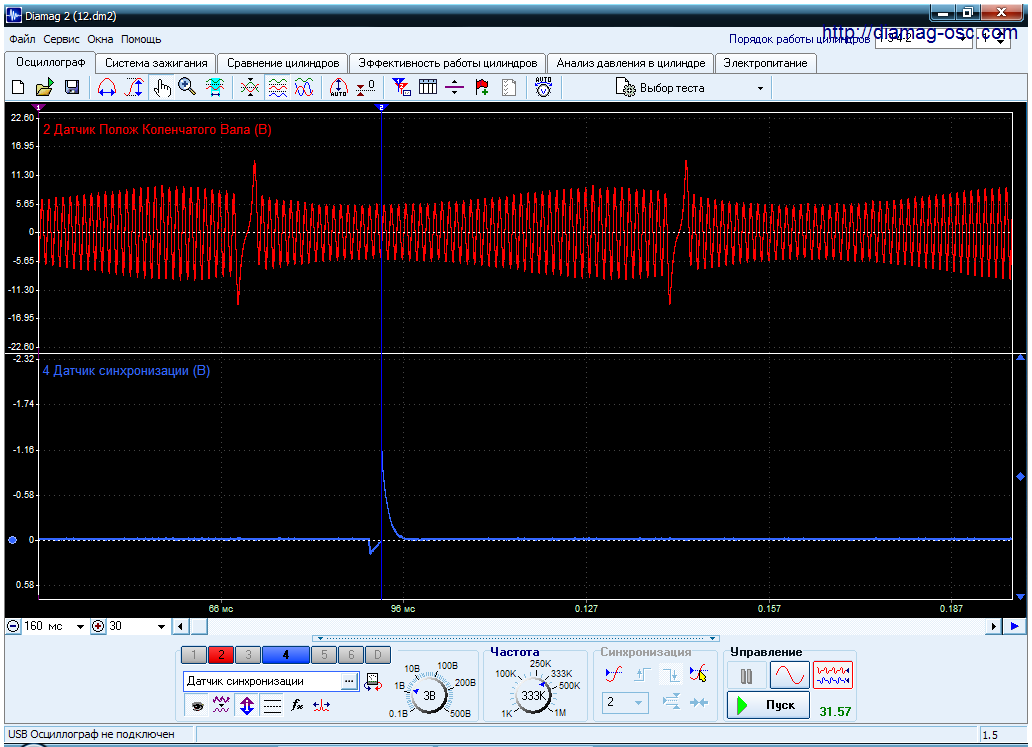
Task: Select the vertical stretch tool in toolbar
Action: coord(134,88)
